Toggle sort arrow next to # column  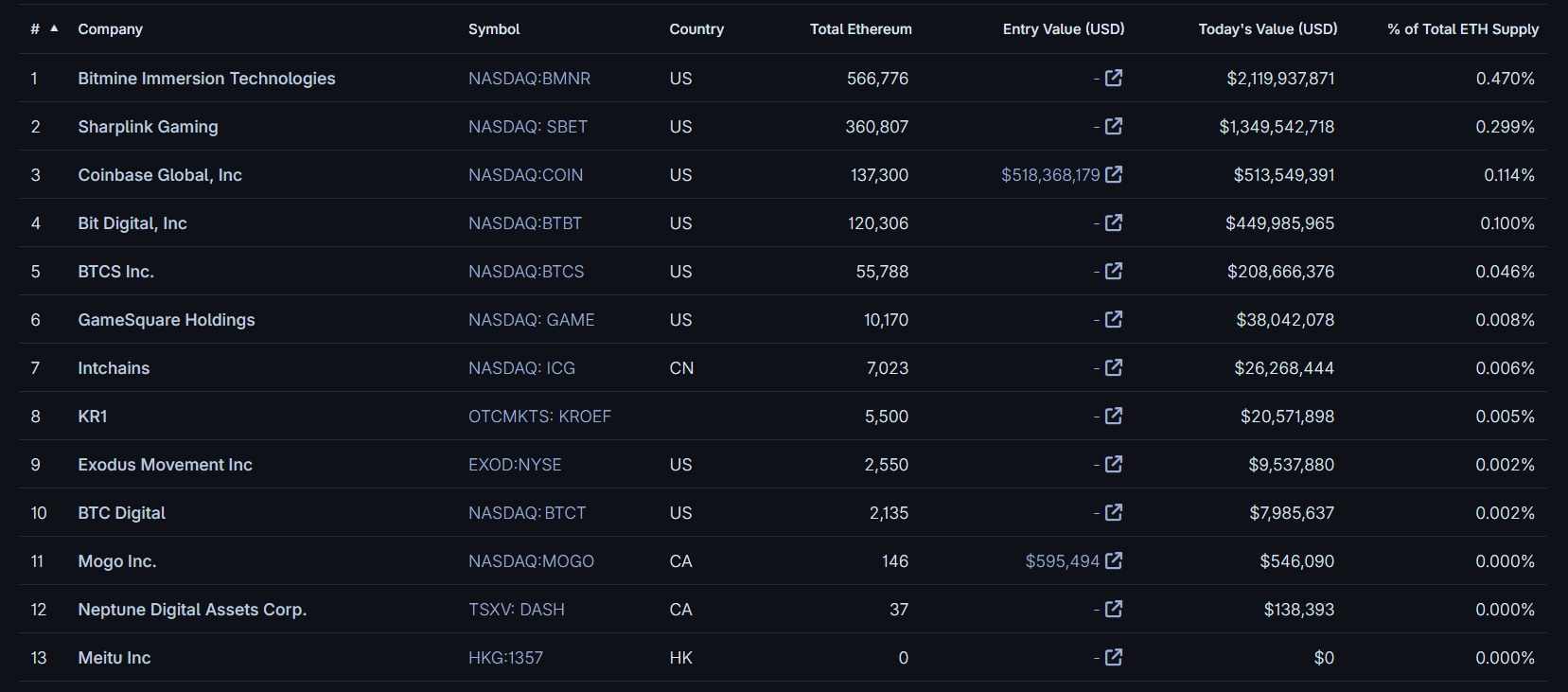(54, 28)
